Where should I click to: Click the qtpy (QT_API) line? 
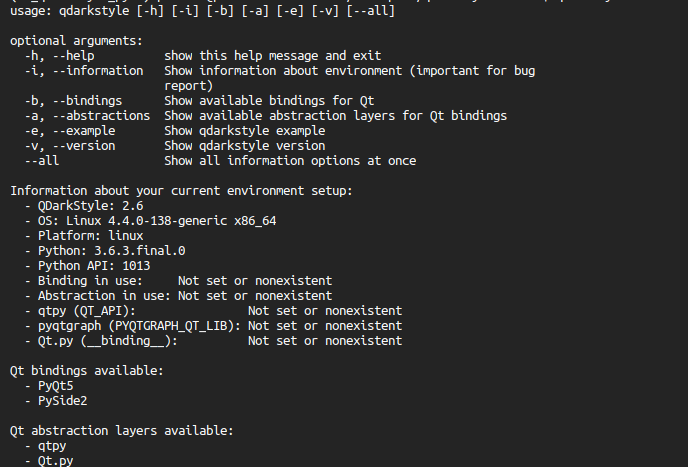(x=213, y=311)
